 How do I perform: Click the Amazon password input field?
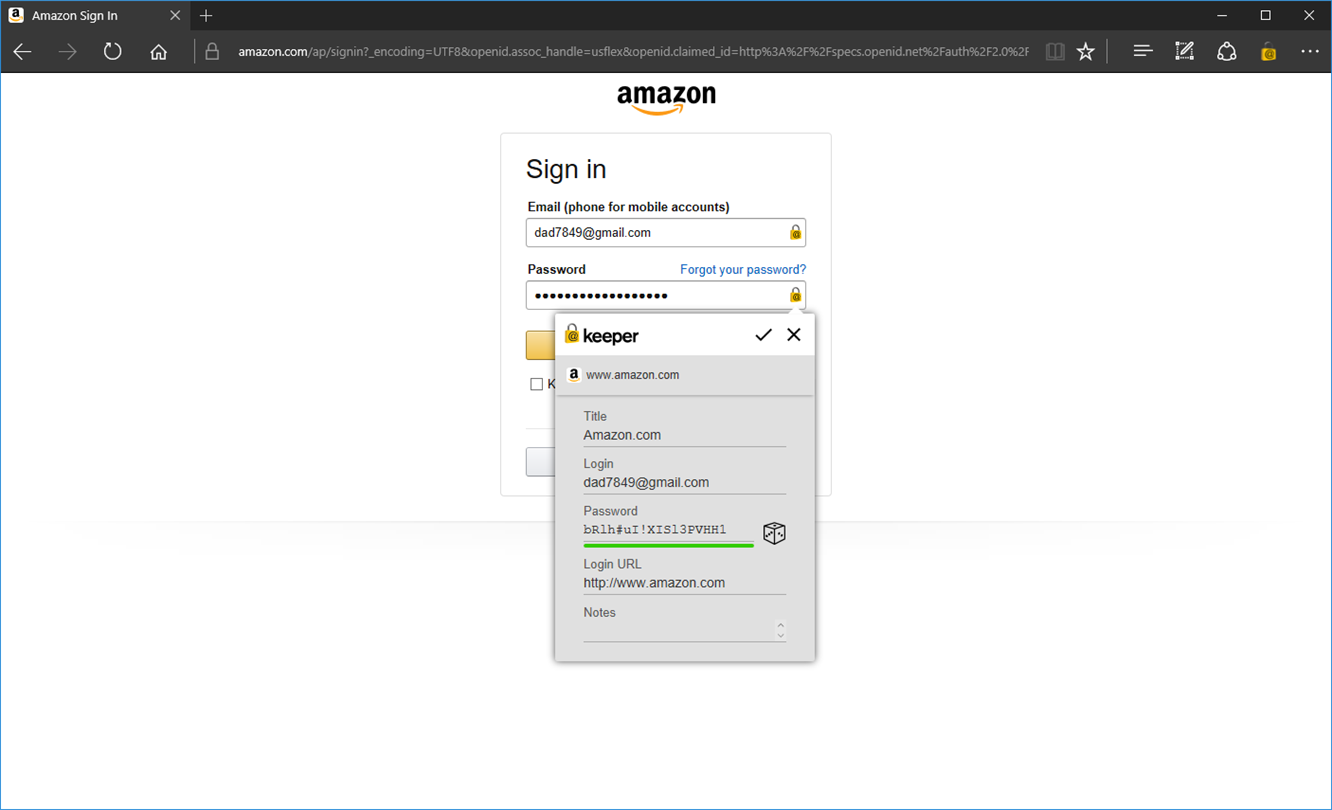[x=666, y=295]
